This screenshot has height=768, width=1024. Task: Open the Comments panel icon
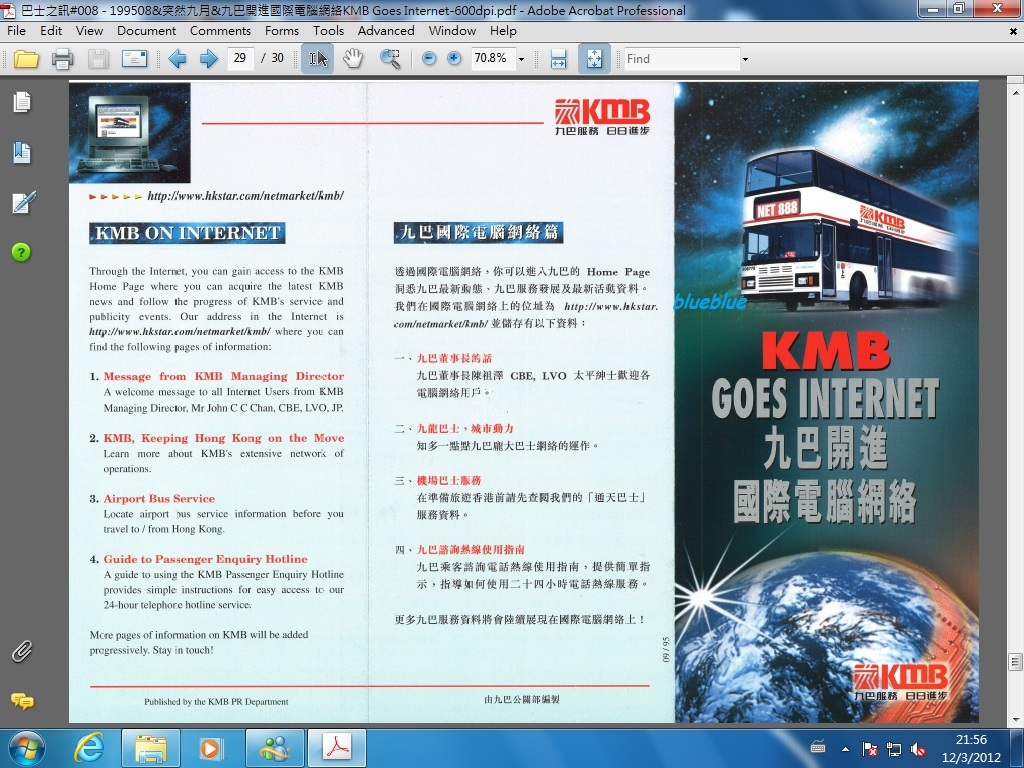coord(22,701)
